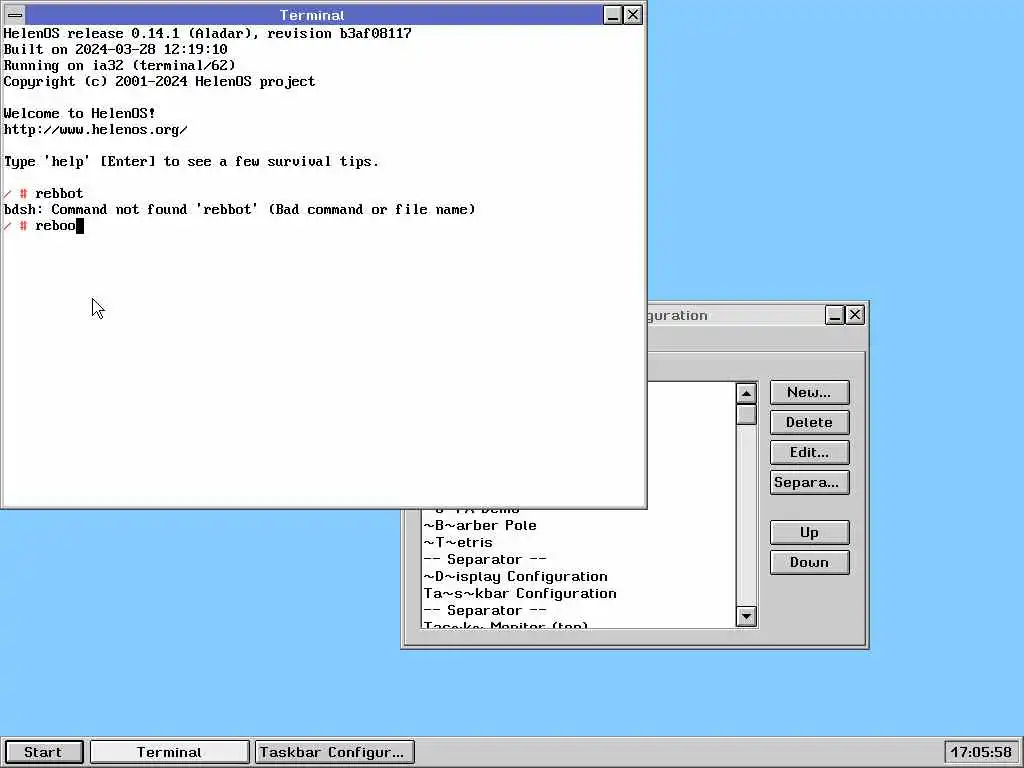This screenshot has height=768, width=1024.
Task: Click the taskbar clock
Action: pos(981,752)
